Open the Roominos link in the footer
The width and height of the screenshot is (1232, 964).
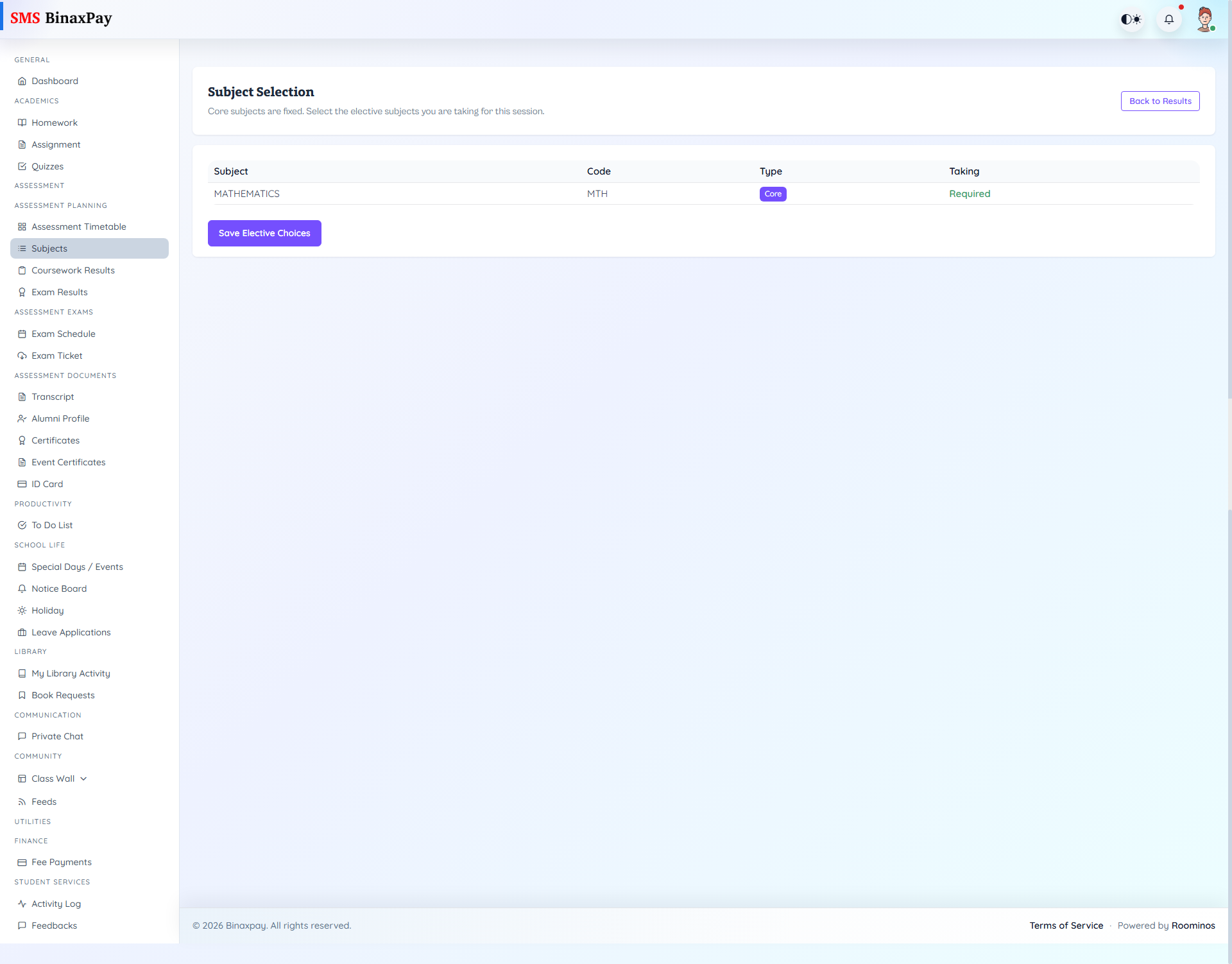point(1194,925)
